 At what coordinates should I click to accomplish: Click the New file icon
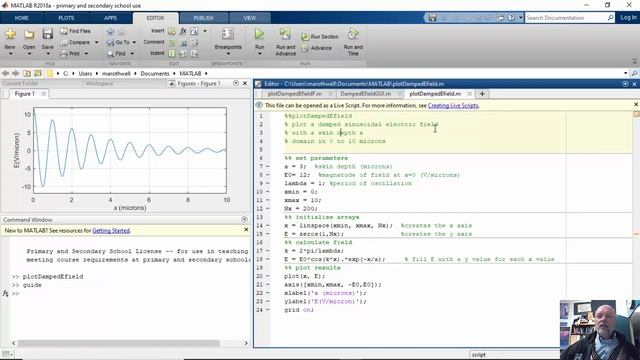[10, 35]
